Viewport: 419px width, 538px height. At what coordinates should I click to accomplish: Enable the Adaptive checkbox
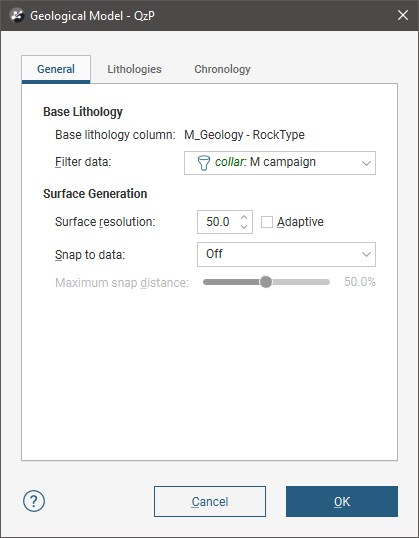click(x=267, y=222)
